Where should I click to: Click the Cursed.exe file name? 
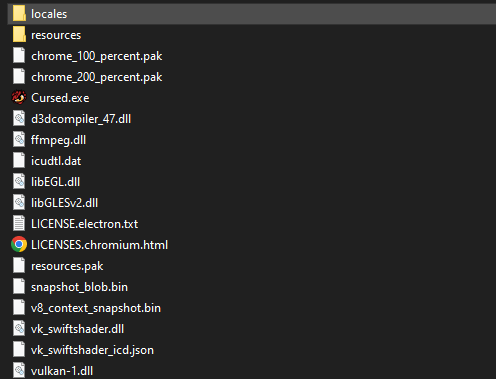[60, 98]
